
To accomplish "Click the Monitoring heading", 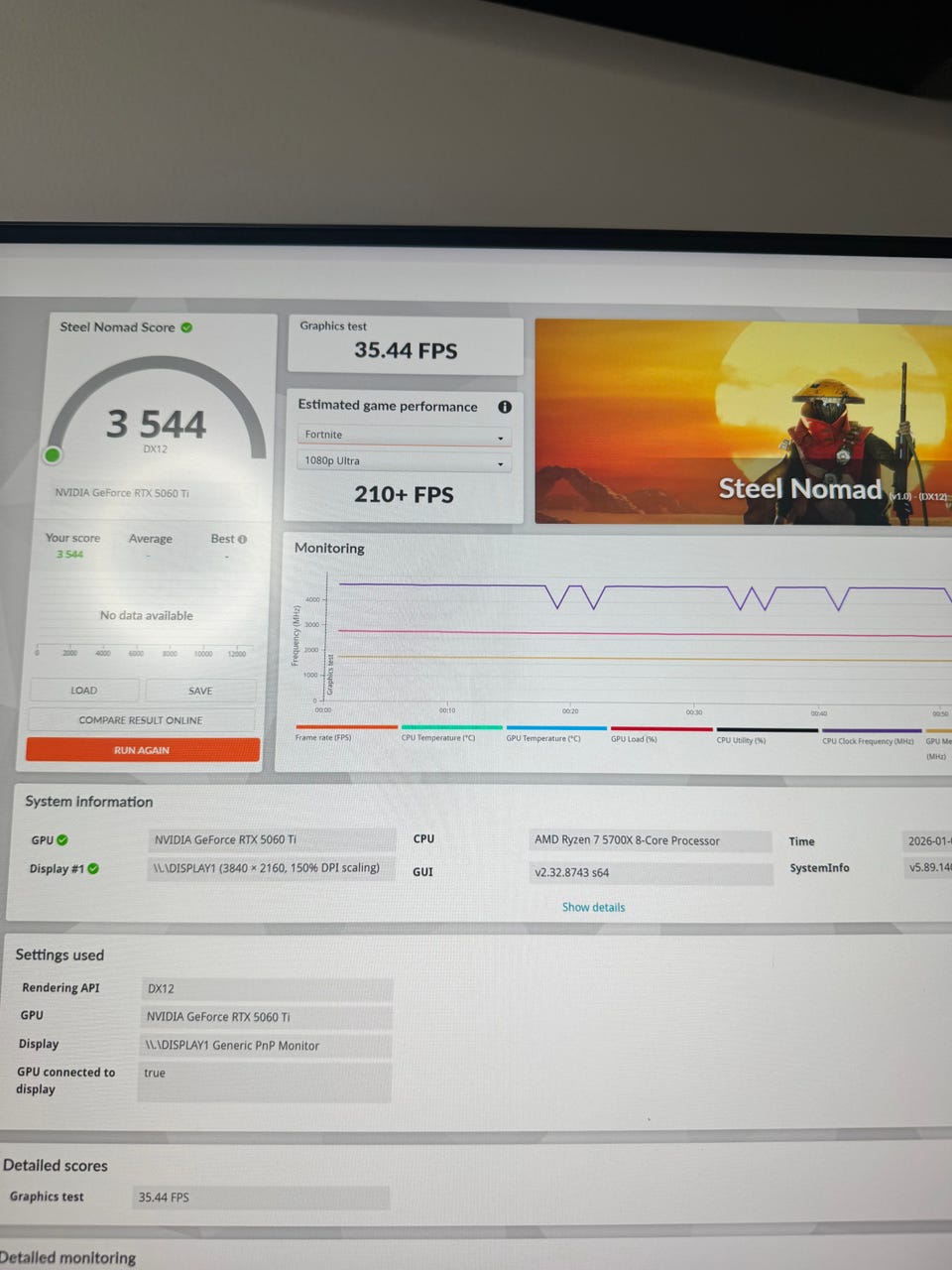I will point(329,548).
